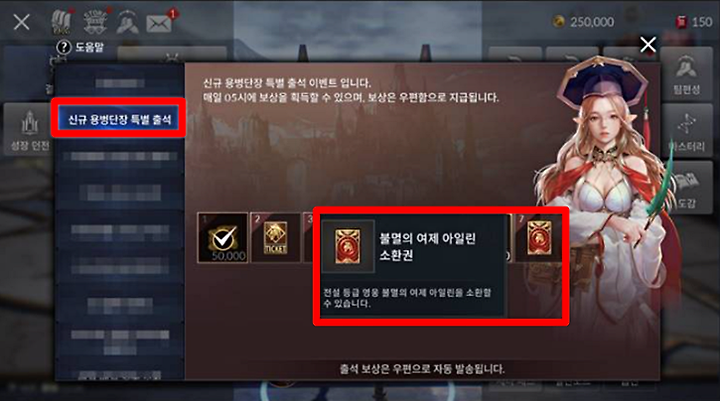This screenshot has width=720, height=401.
Task: Select the 신규 용병단장 특별 출석 tab
Action: pos(119,120)
